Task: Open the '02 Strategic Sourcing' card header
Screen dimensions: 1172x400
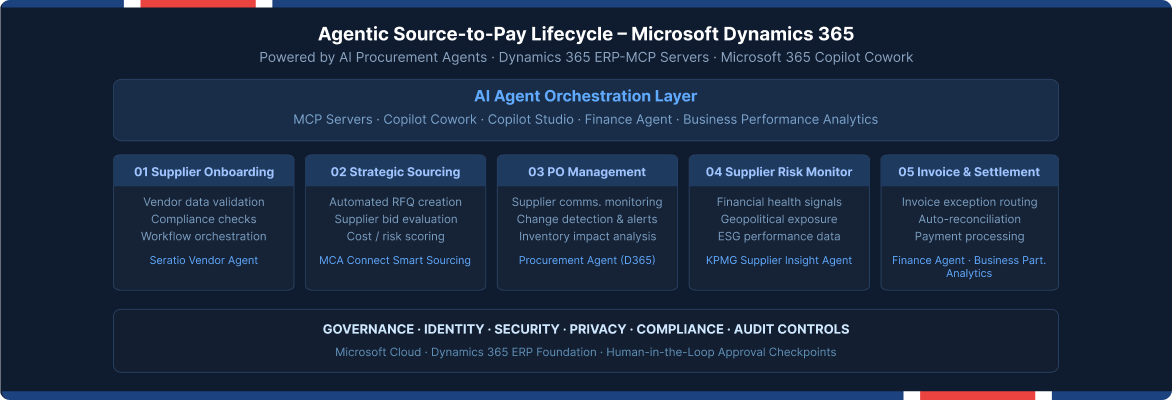Action: pyautogui.click(x=395, y=172)
